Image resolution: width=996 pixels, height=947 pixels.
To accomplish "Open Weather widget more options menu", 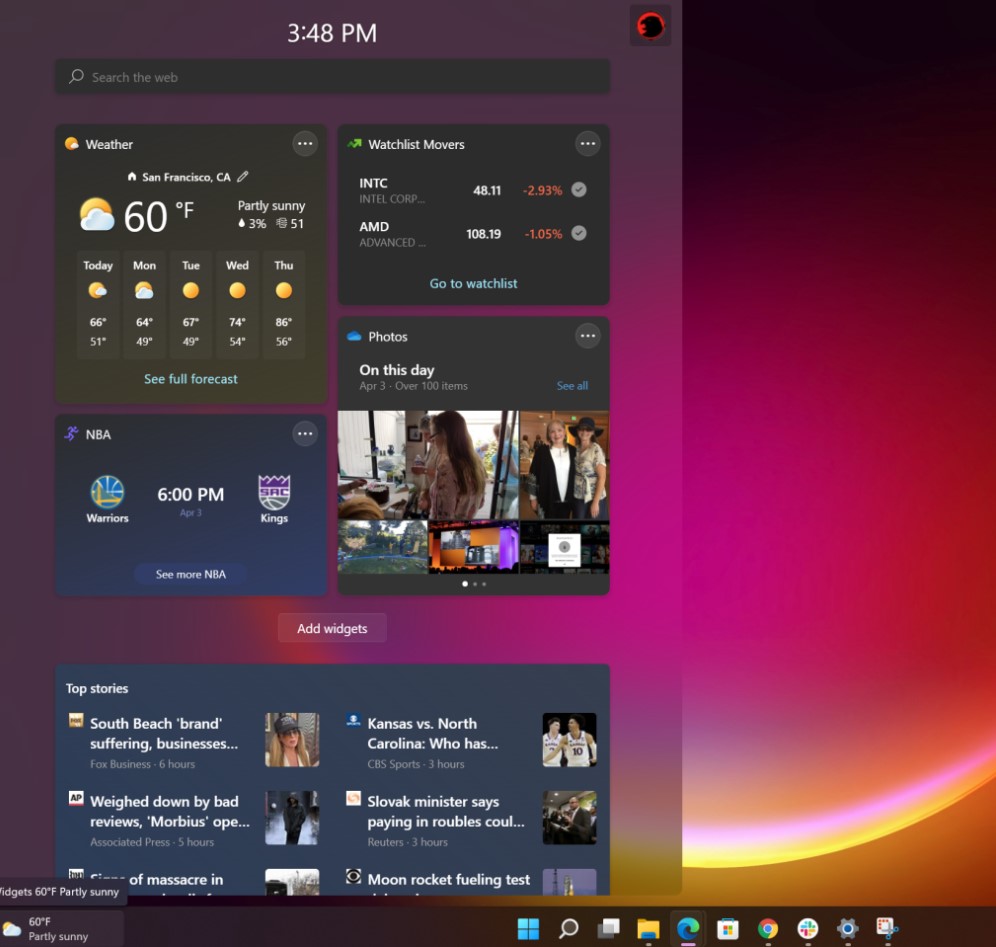I will (x=305, y=144).
